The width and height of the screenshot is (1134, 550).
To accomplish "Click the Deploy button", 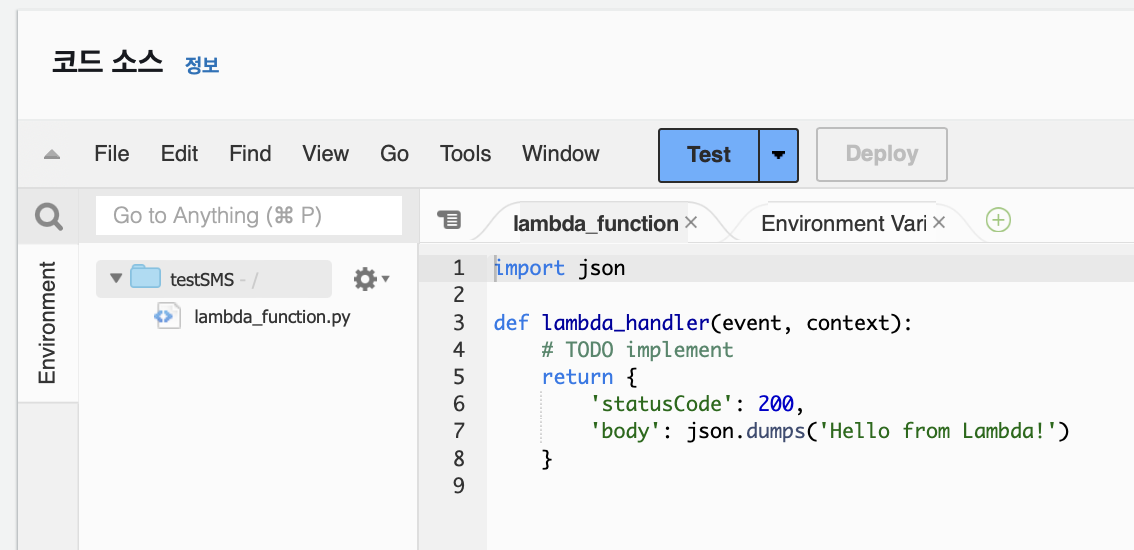I will (x=881, y=155).
